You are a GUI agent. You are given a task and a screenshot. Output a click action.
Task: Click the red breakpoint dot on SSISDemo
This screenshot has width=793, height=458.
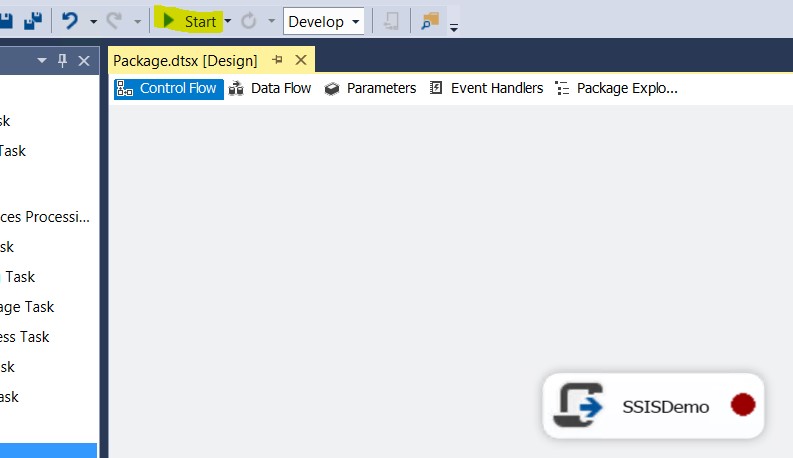pyautogui.click(x=742, y=405)
